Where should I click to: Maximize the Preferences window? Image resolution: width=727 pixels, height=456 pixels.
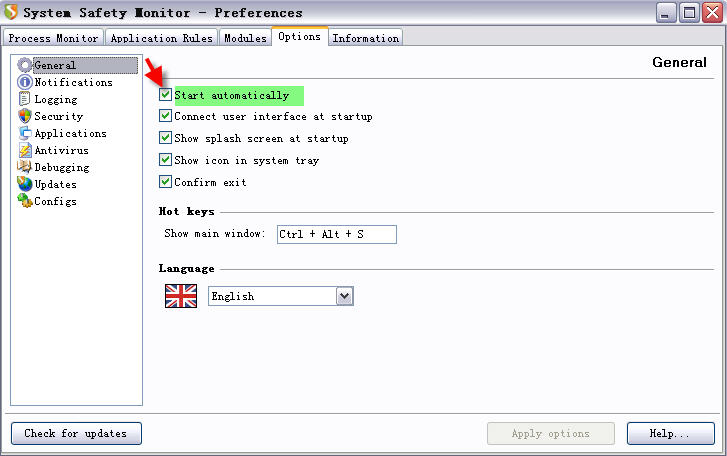point(689,13)
